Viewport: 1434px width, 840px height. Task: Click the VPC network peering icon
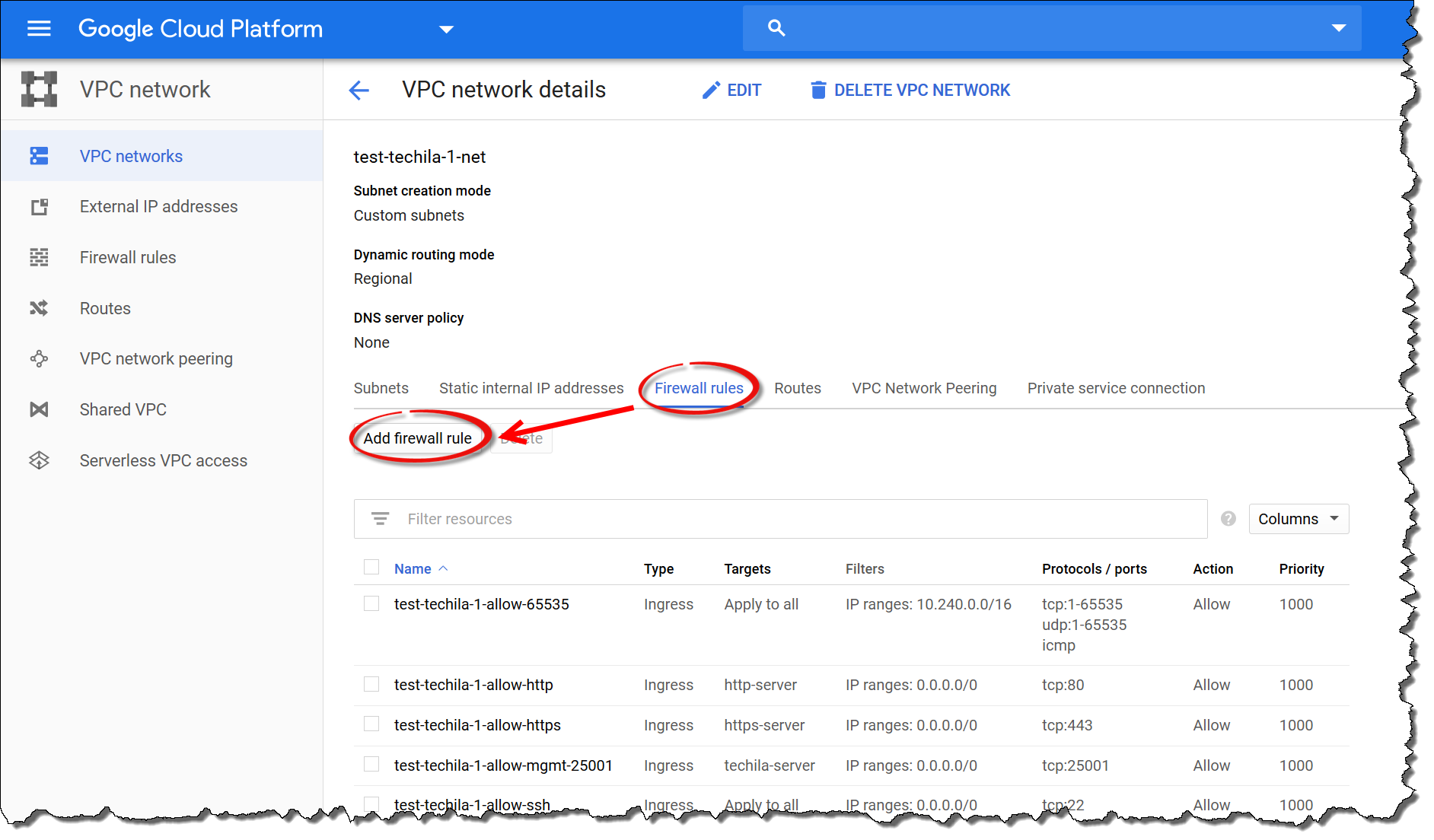tap(39, 359)
